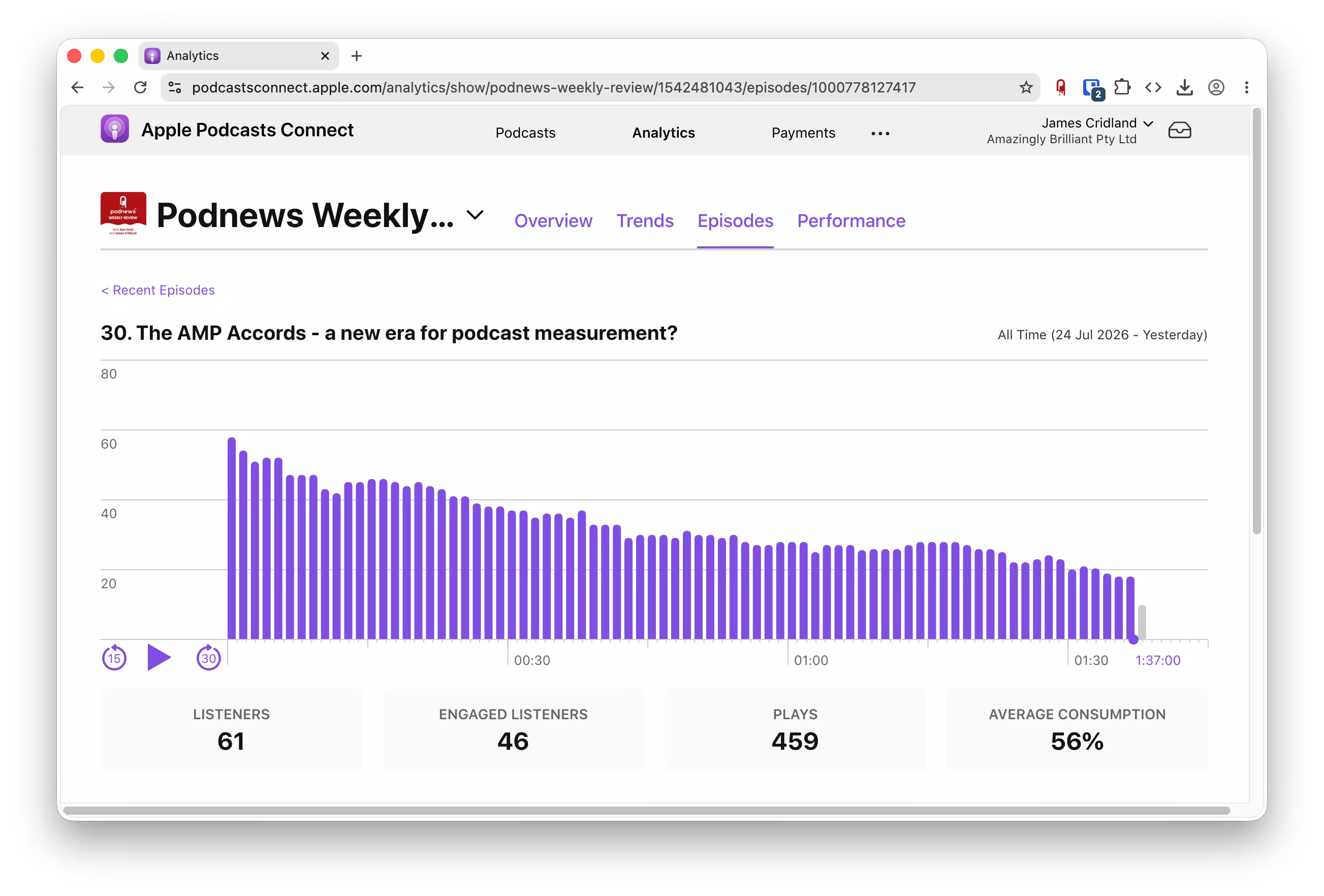Screen dimensions: 1324x896
Task: Click the 80 y-axis label
Action: coord(108,374)
